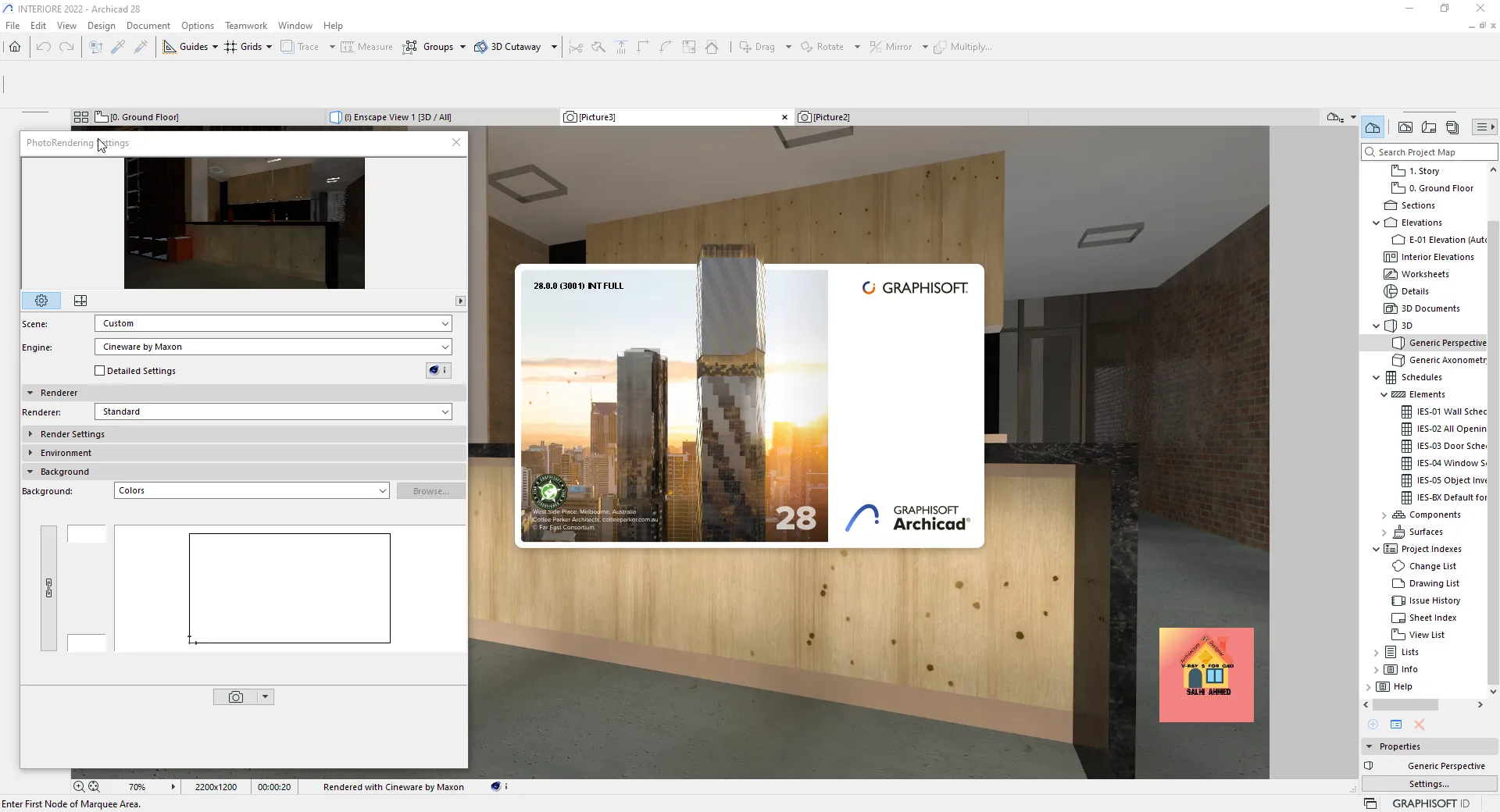Click the red delete X in navigator
Viewport: 1500px width, 812px height.
point(1420,725)
